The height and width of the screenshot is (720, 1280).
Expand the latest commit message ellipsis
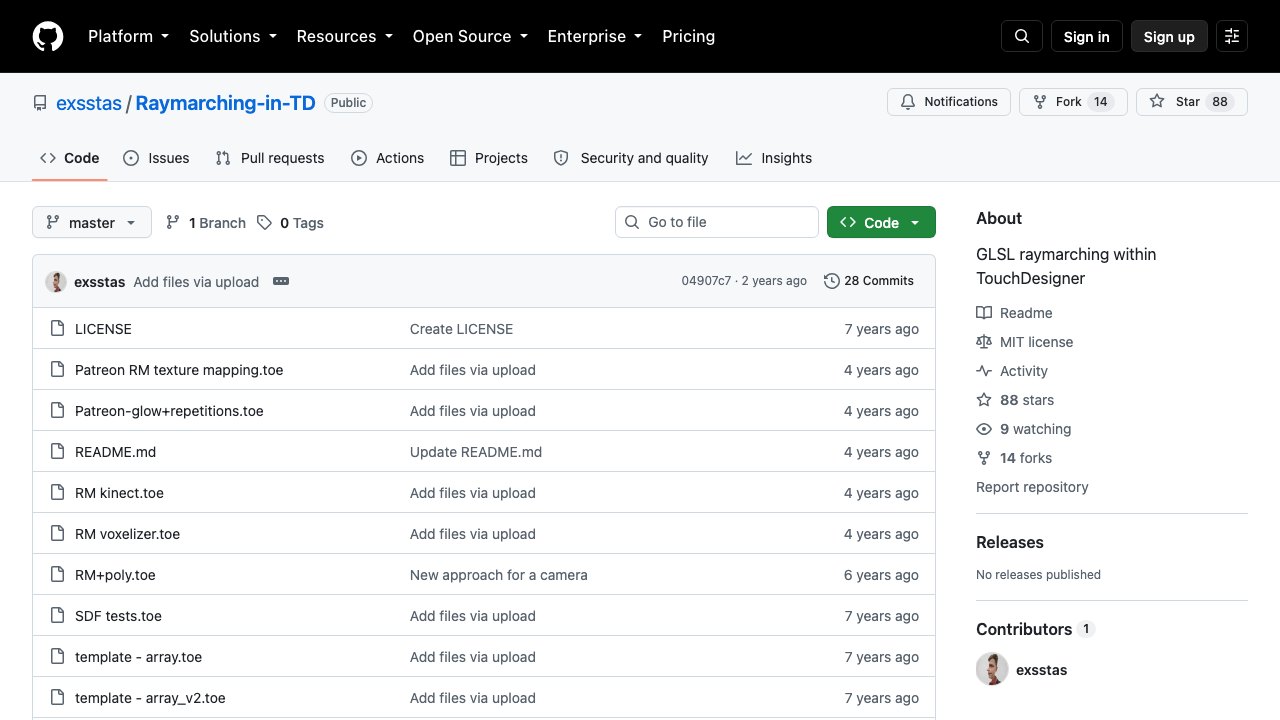click(281, 281)
